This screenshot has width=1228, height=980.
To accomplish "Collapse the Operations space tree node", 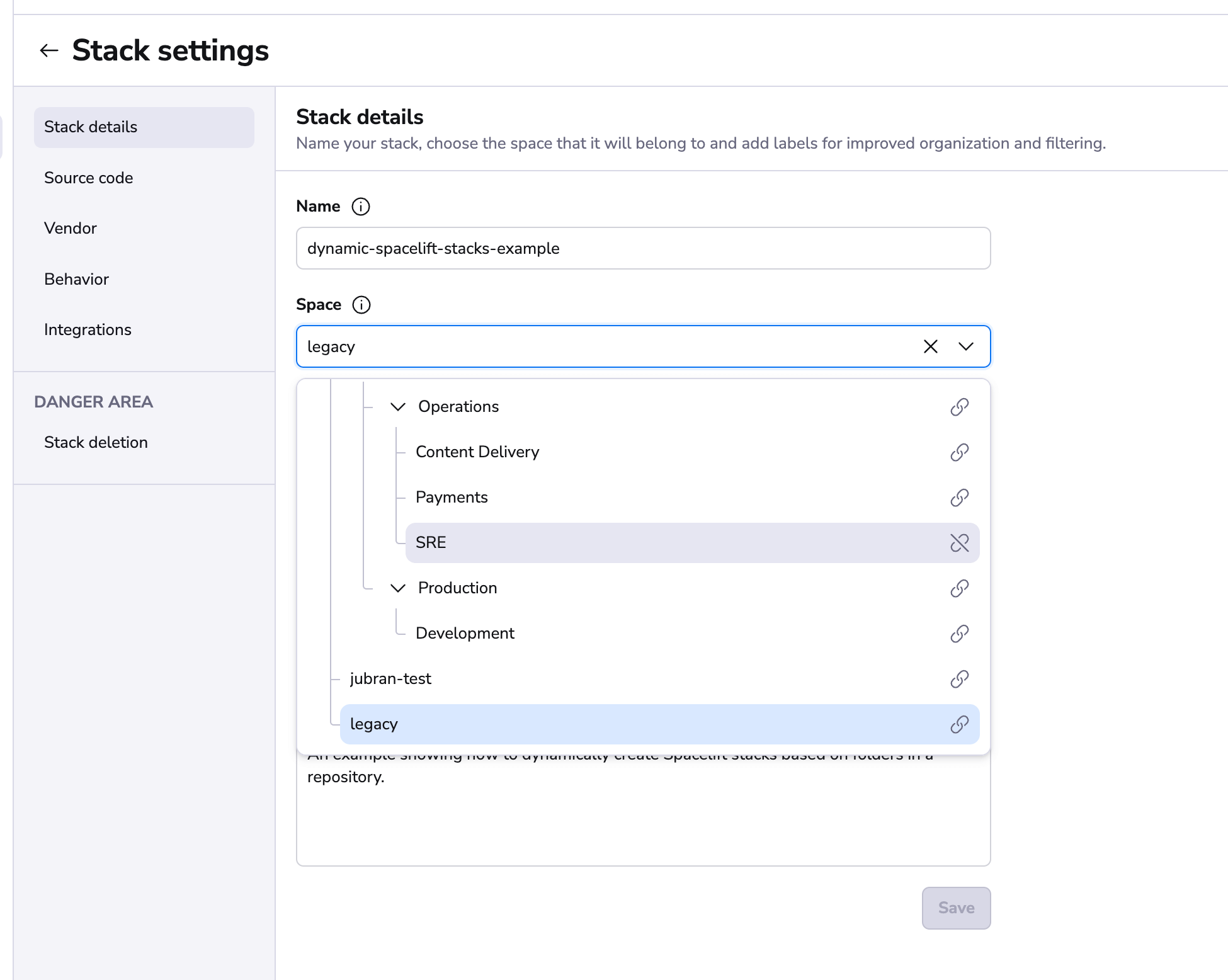I will point(397,407).
